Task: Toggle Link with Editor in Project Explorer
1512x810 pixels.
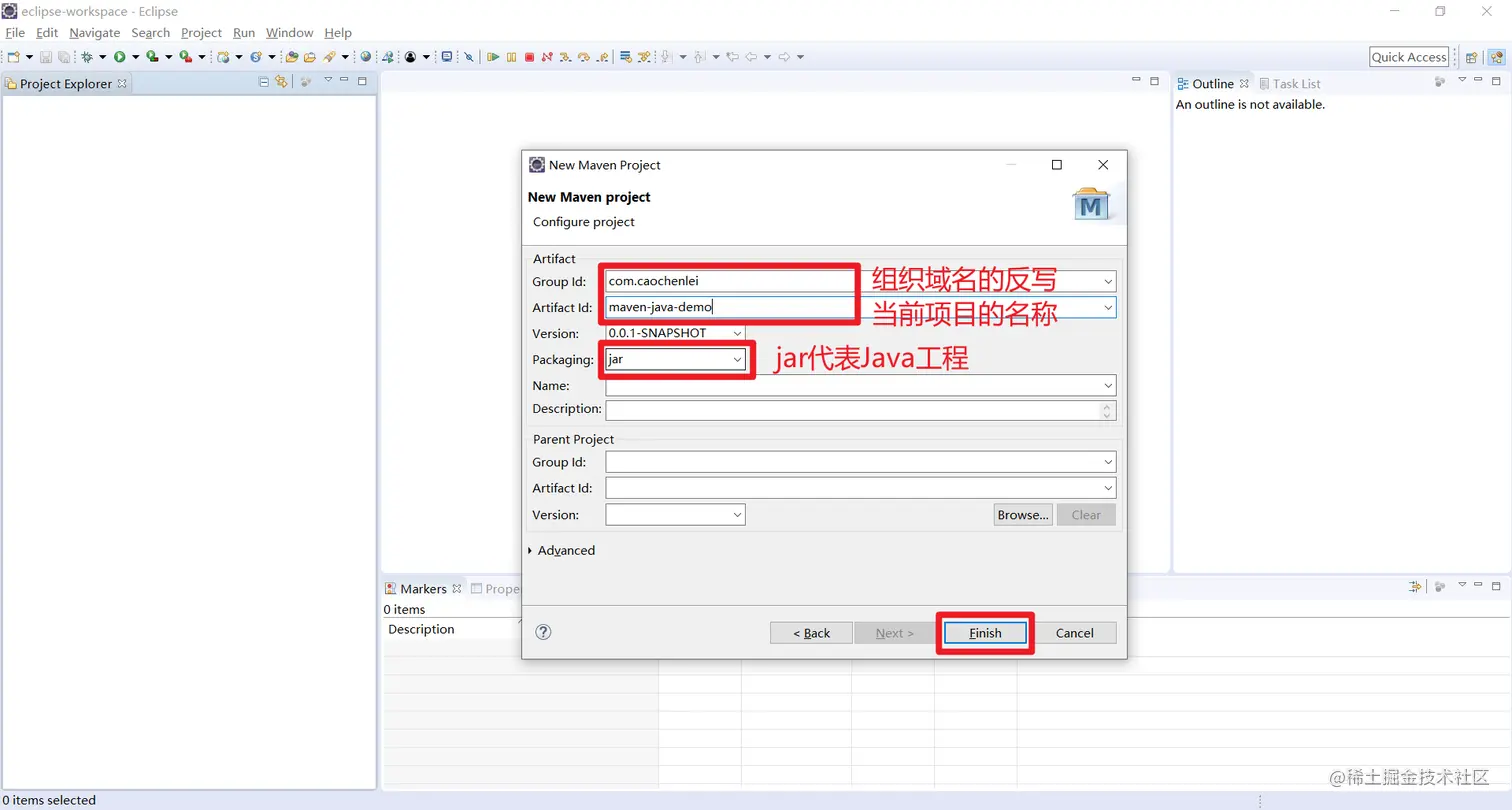Action: point(281,82)
